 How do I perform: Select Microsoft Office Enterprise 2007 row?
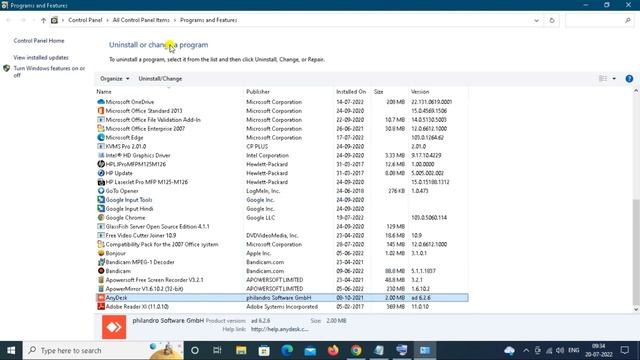point(282,129)
